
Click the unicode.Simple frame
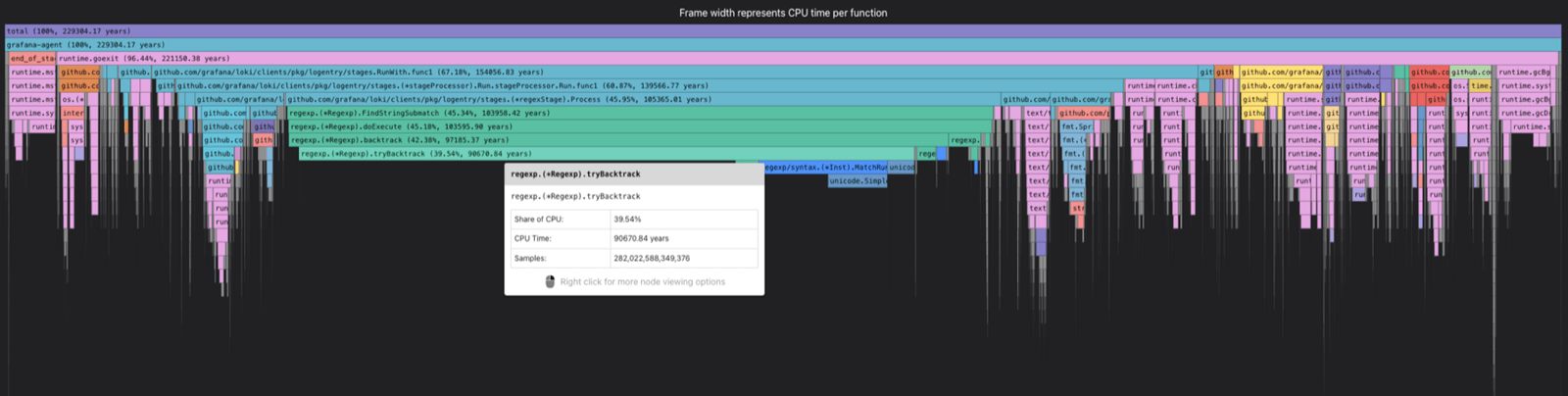[x=857, y=181]
